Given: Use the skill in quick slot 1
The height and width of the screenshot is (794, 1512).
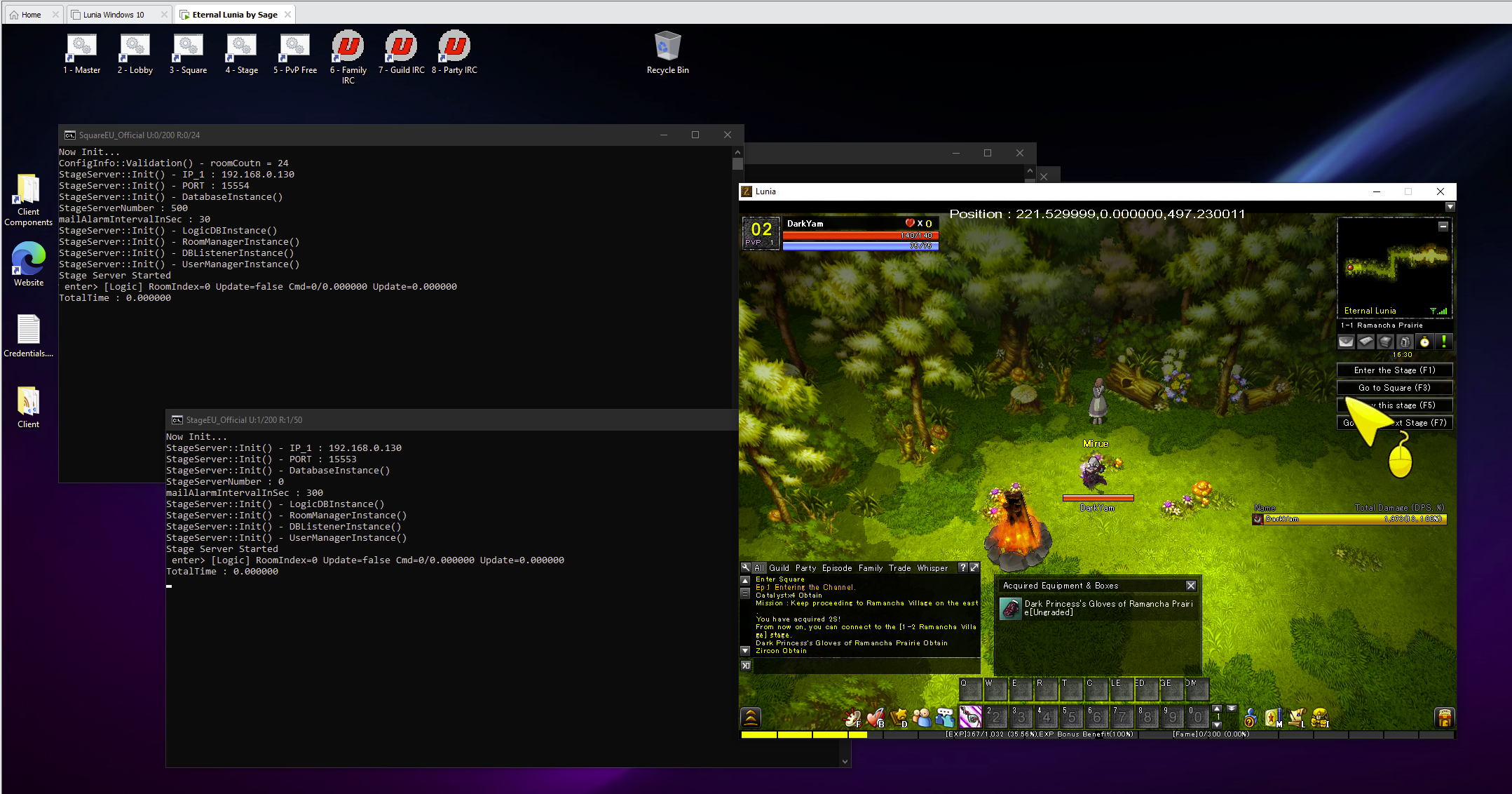Looking at the screenshot, I should (970, 716).
